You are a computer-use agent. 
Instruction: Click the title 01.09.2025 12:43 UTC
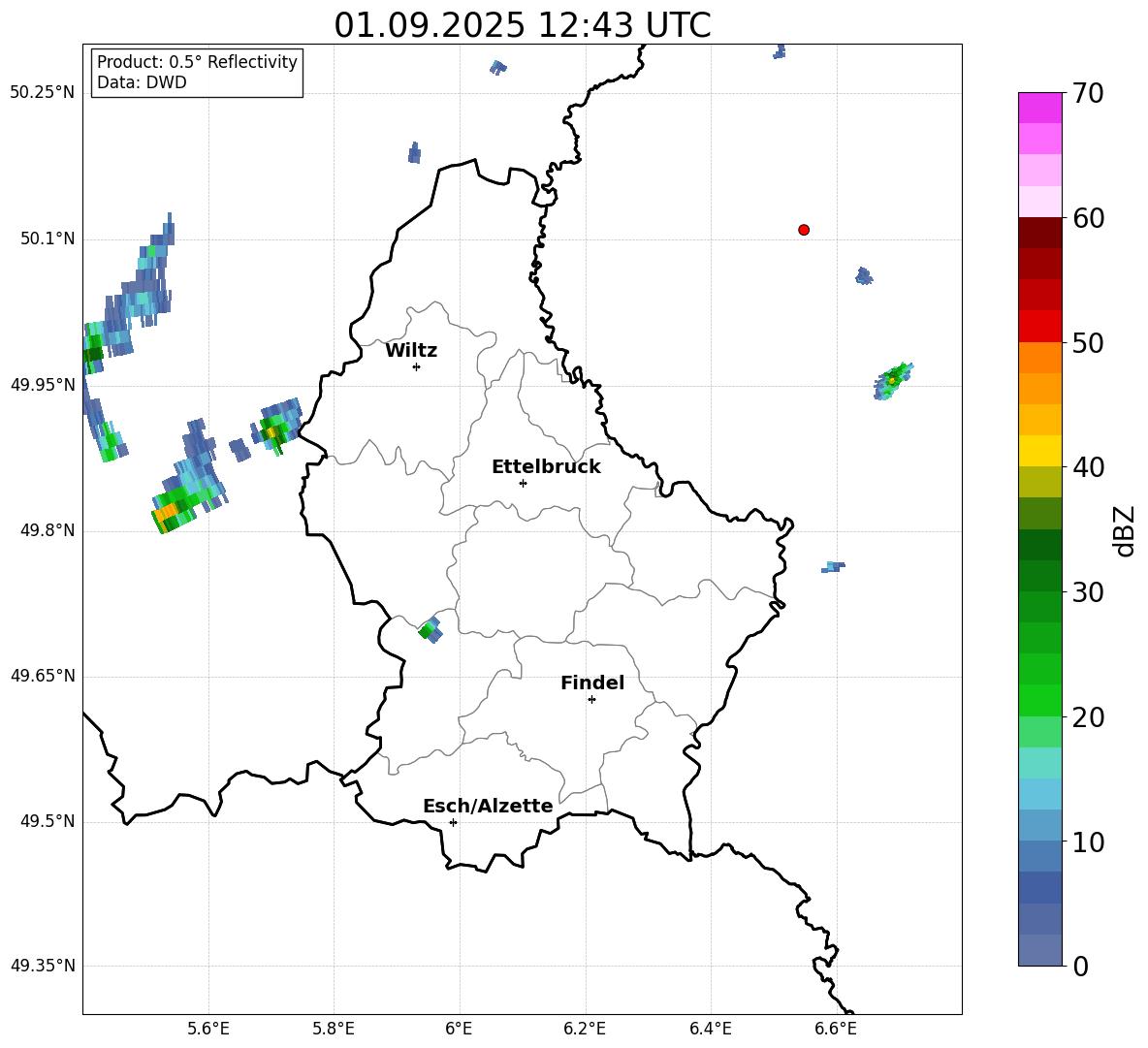click(x=523, y=25)
